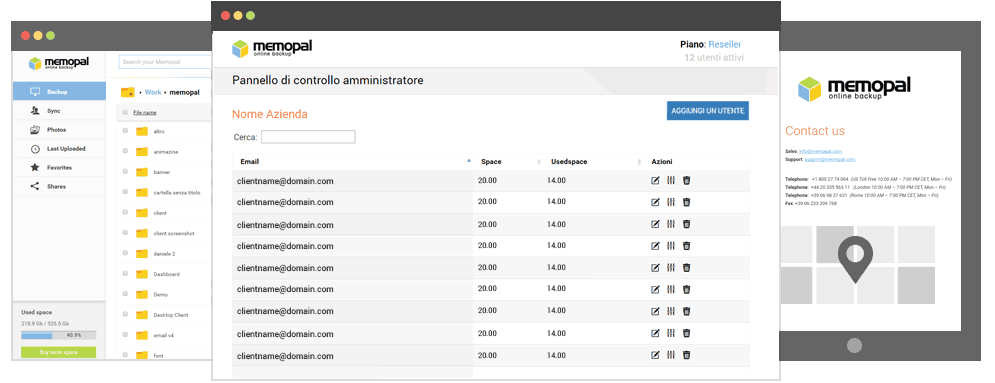995x383 pixels.
Task: Click the map location pin
Action: point(855,259)
